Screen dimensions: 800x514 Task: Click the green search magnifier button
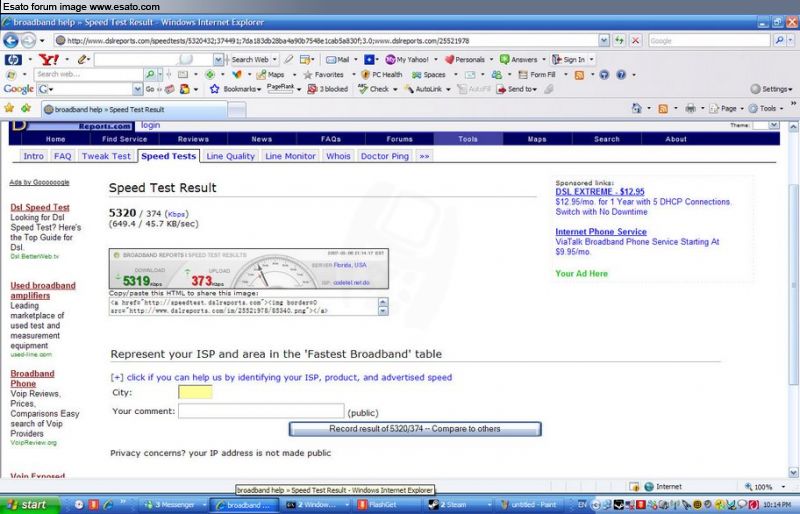click(150, 75)
